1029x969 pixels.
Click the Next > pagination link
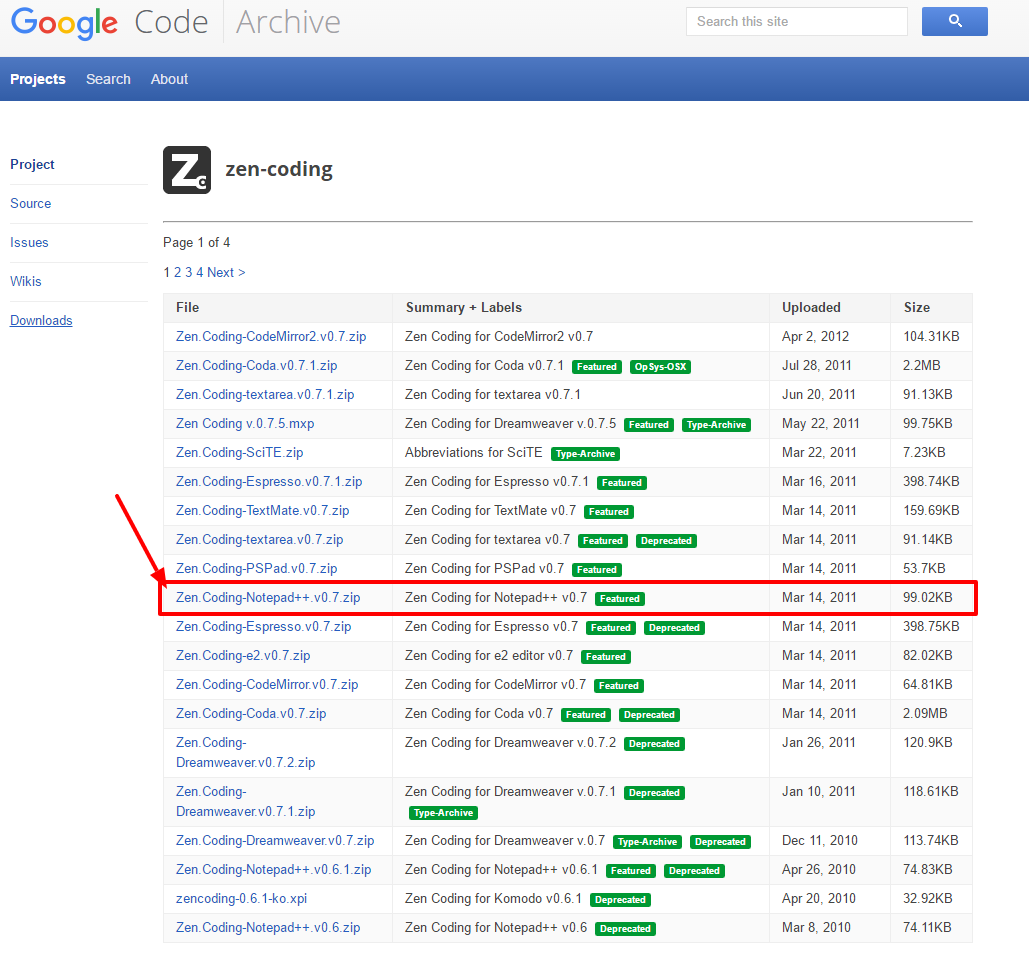[226, 272]
